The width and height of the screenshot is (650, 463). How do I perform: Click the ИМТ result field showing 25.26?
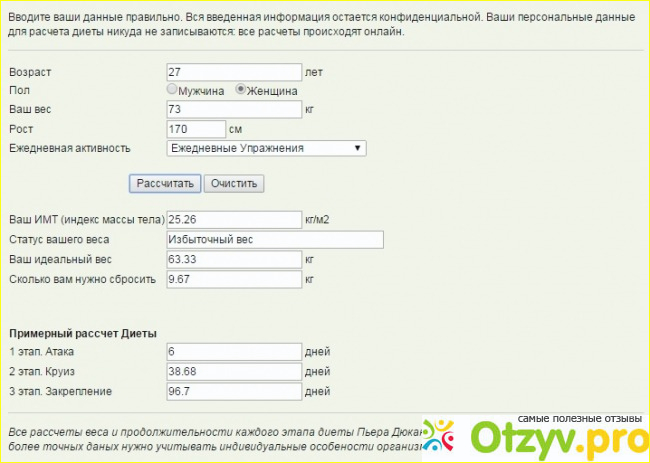click(x=234, y=219)
